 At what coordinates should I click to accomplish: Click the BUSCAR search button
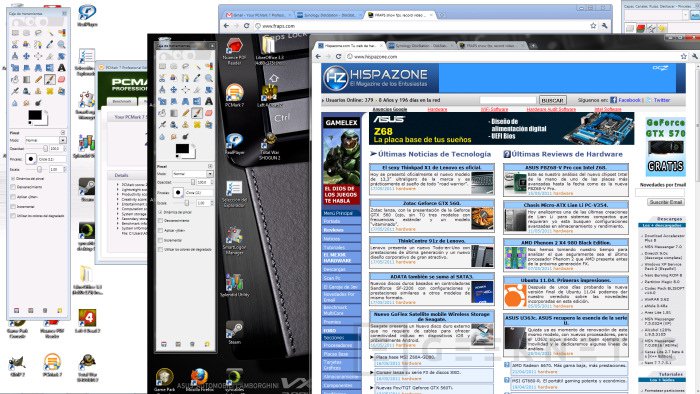(x=553, y=100)
